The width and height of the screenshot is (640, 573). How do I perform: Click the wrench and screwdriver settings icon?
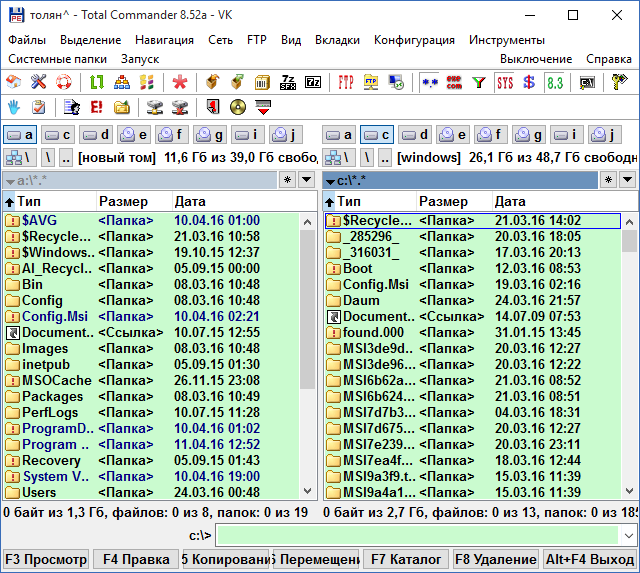(x=38, y=82)
